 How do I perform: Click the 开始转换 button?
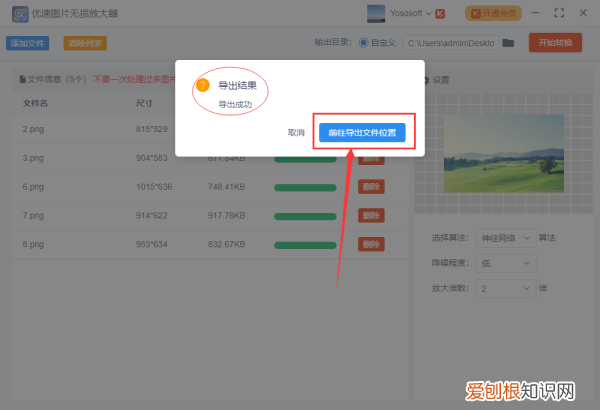pyautogui.click(x=555, y=42)
